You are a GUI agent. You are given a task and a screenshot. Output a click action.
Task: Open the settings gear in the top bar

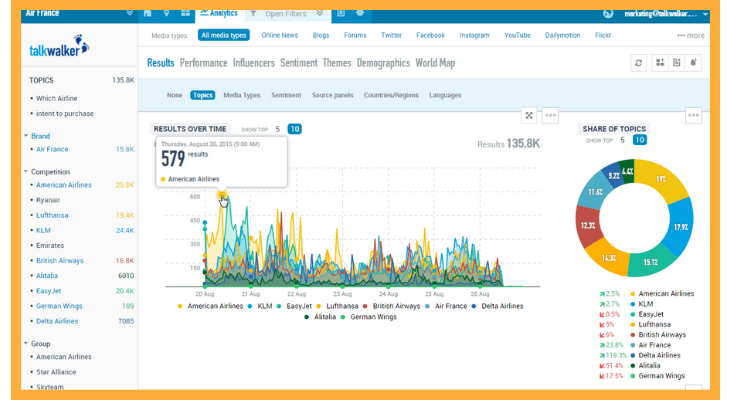point(360,14)
